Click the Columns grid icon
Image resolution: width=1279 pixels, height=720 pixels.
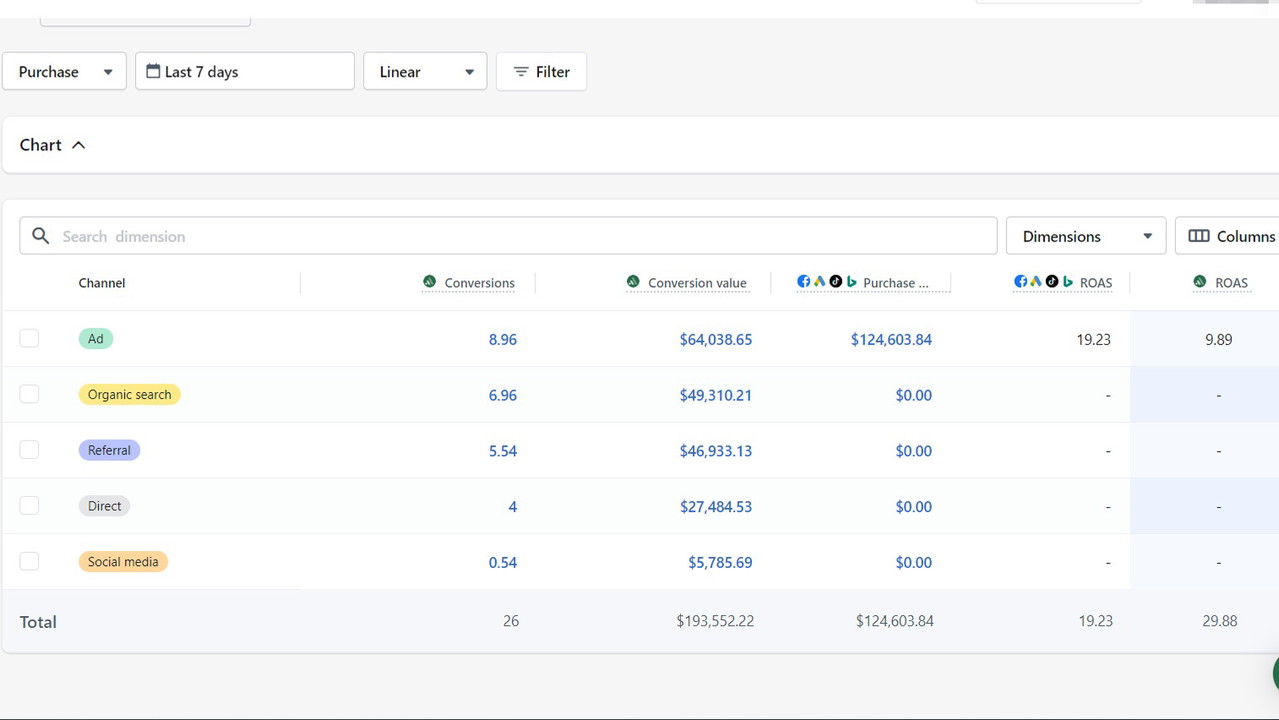[1198, 236]
